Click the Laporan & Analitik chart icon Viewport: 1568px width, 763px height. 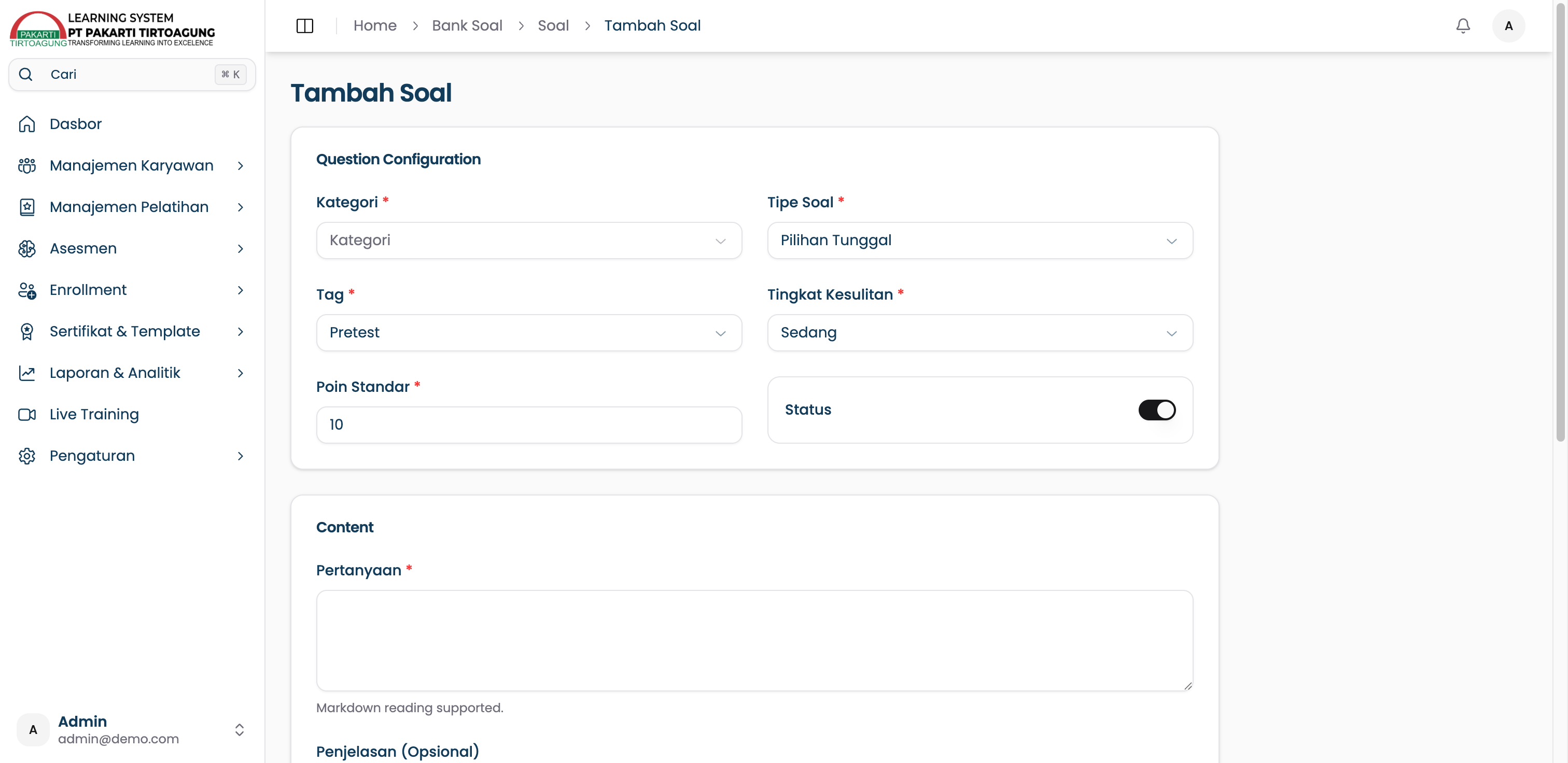coord(27,373)
